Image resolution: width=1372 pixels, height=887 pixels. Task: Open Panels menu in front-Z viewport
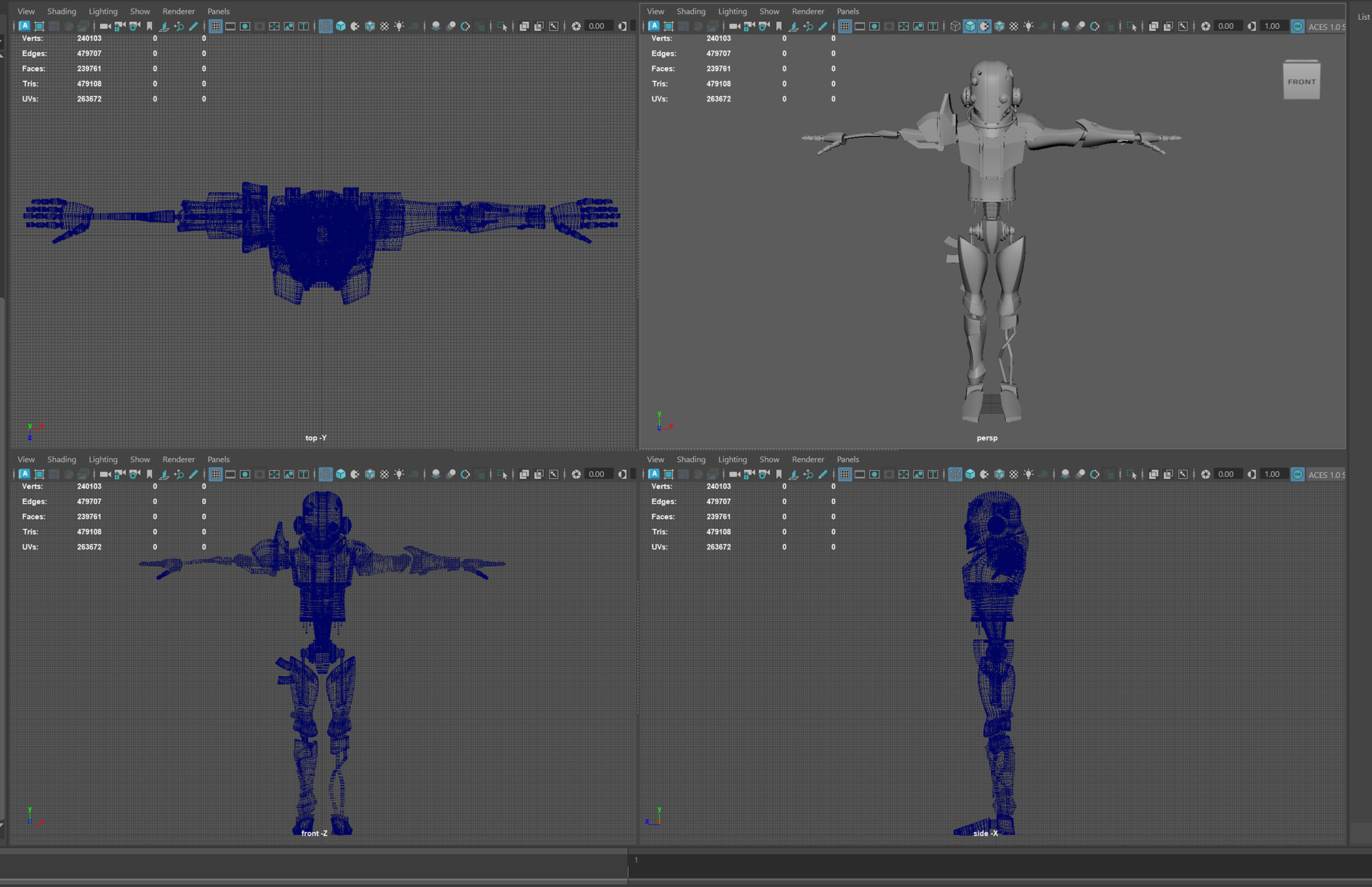pyautogui.click(x=218, y=460)
